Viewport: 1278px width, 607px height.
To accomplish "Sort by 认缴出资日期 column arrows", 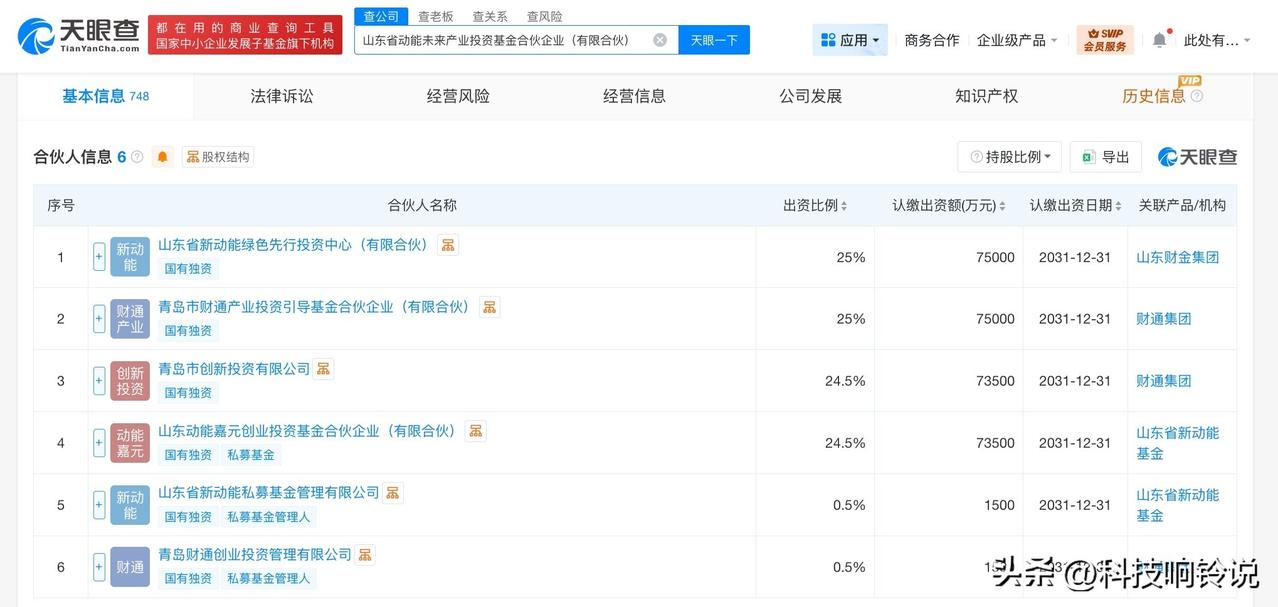I will point(1118,206).
